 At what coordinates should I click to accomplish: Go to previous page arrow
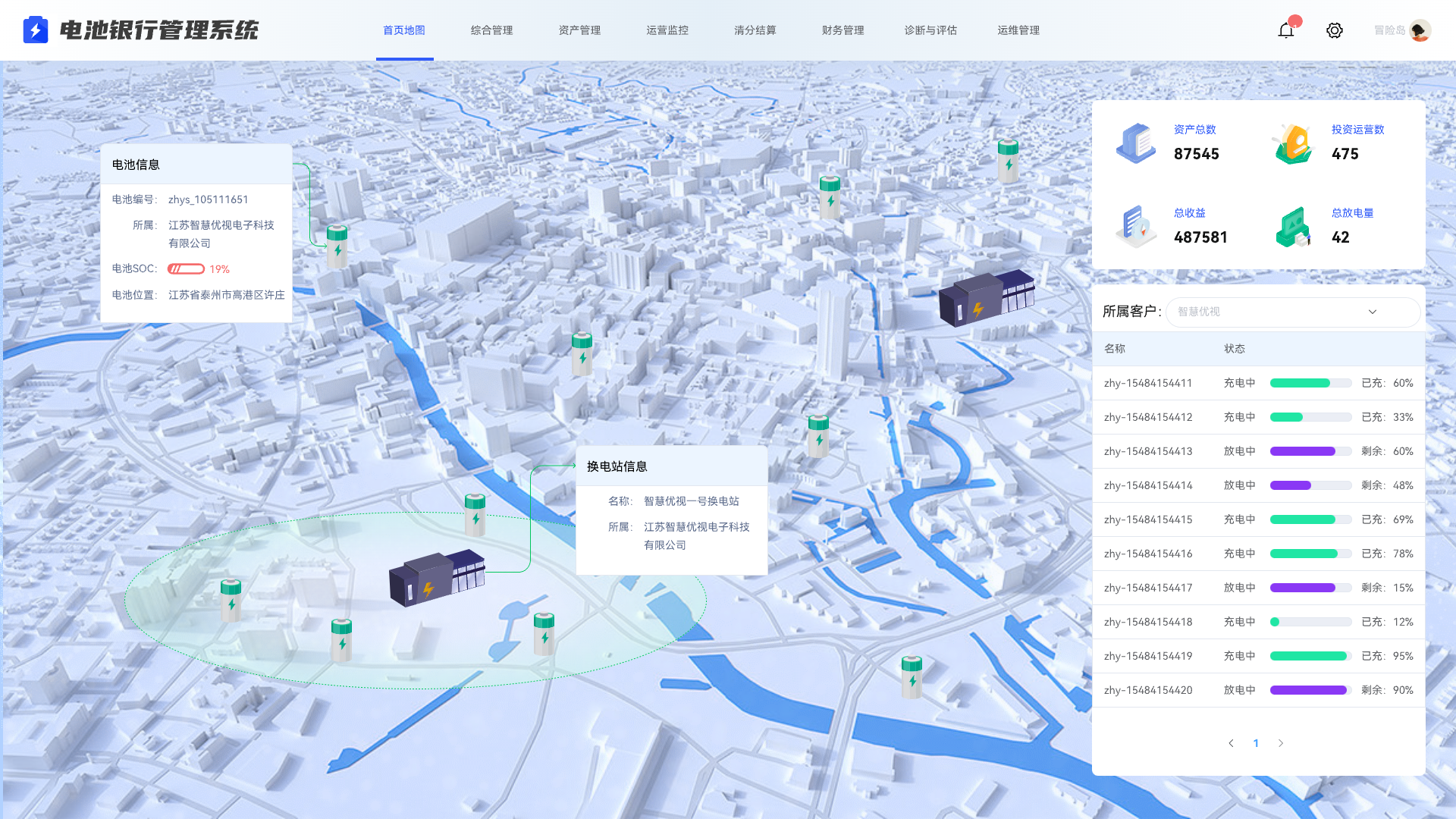coord(1231,743)
